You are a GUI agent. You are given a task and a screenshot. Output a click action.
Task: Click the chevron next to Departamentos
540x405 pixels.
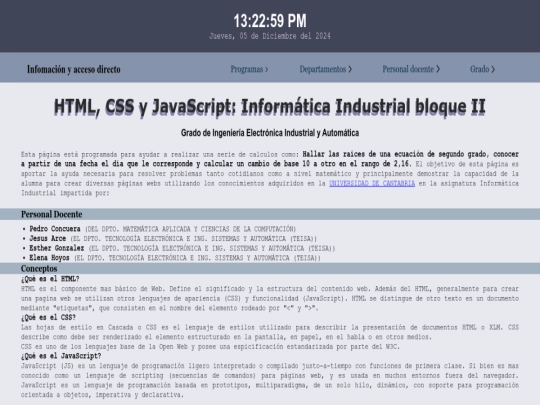click(x=350, y=70)
